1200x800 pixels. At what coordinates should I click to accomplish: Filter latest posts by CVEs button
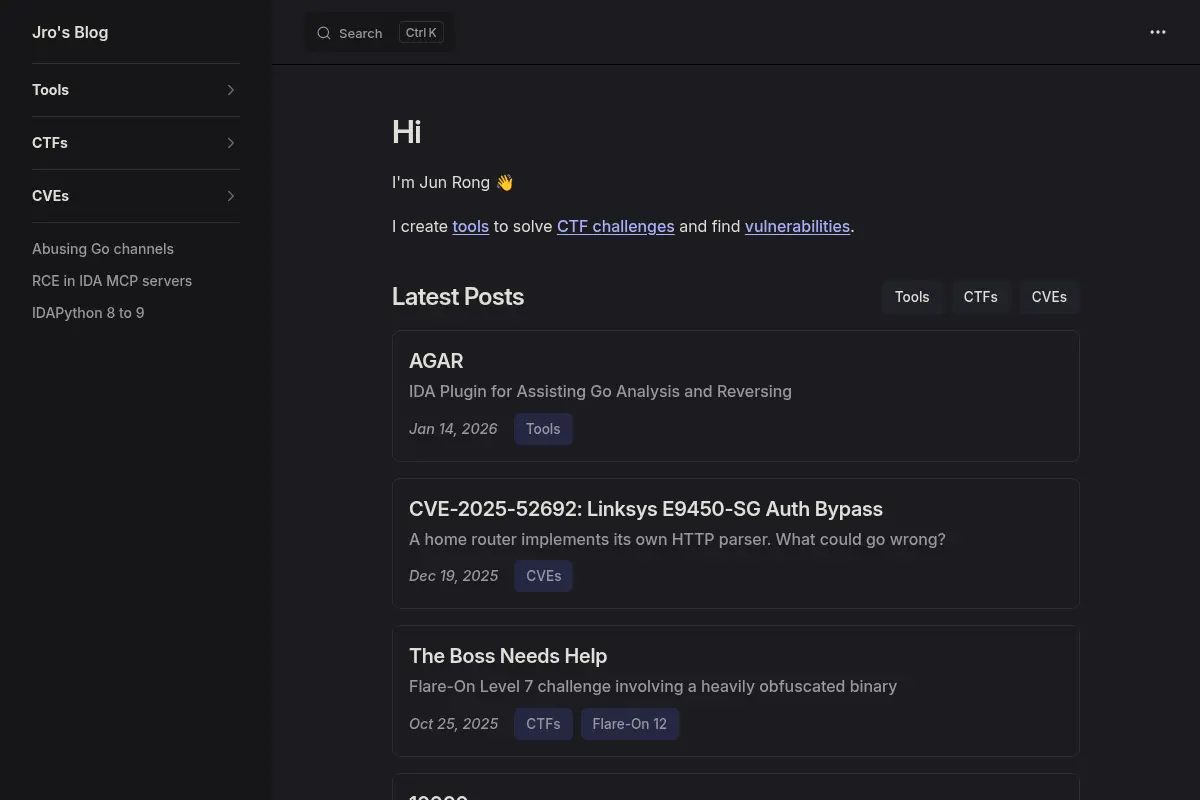[x=1049, y=297]
